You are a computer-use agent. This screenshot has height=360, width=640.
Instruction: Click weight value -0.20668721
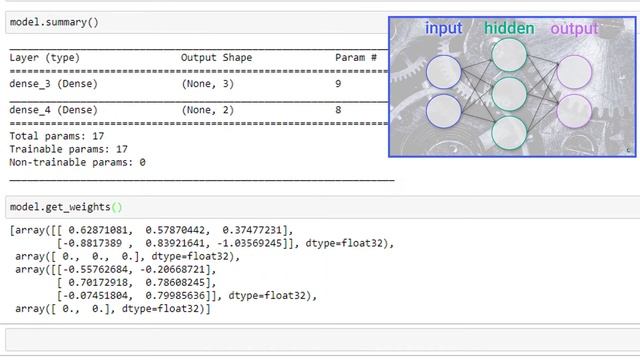coord(172,269)
